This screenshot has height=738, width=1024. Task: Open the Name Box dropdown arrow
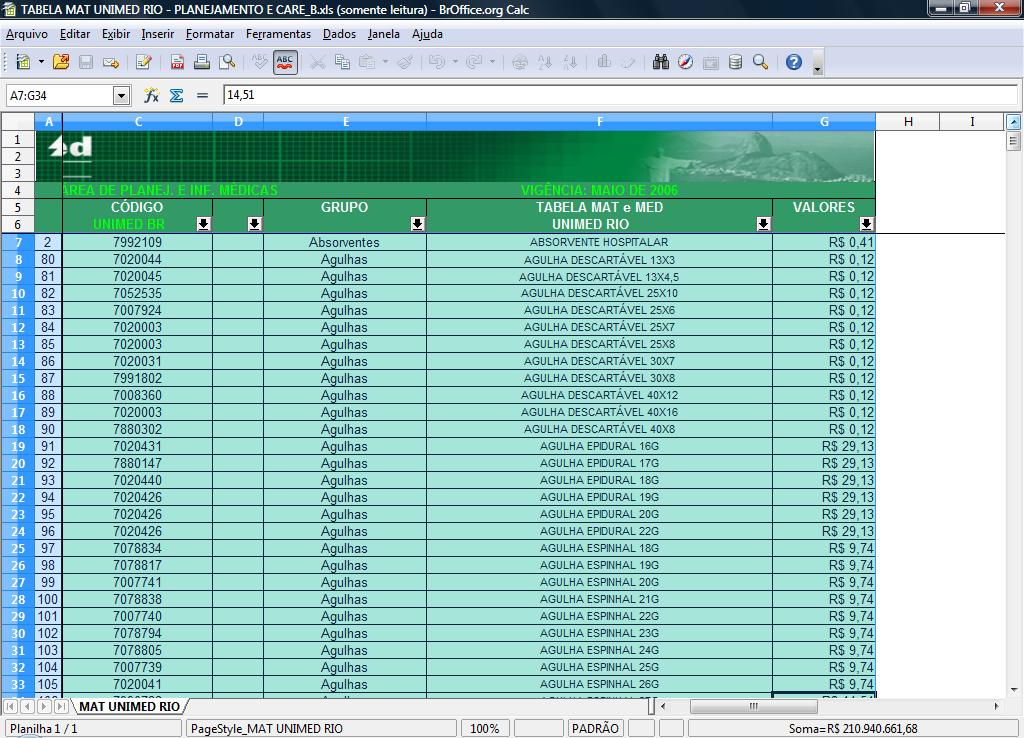pyautogui.click(x=121, y=95)
